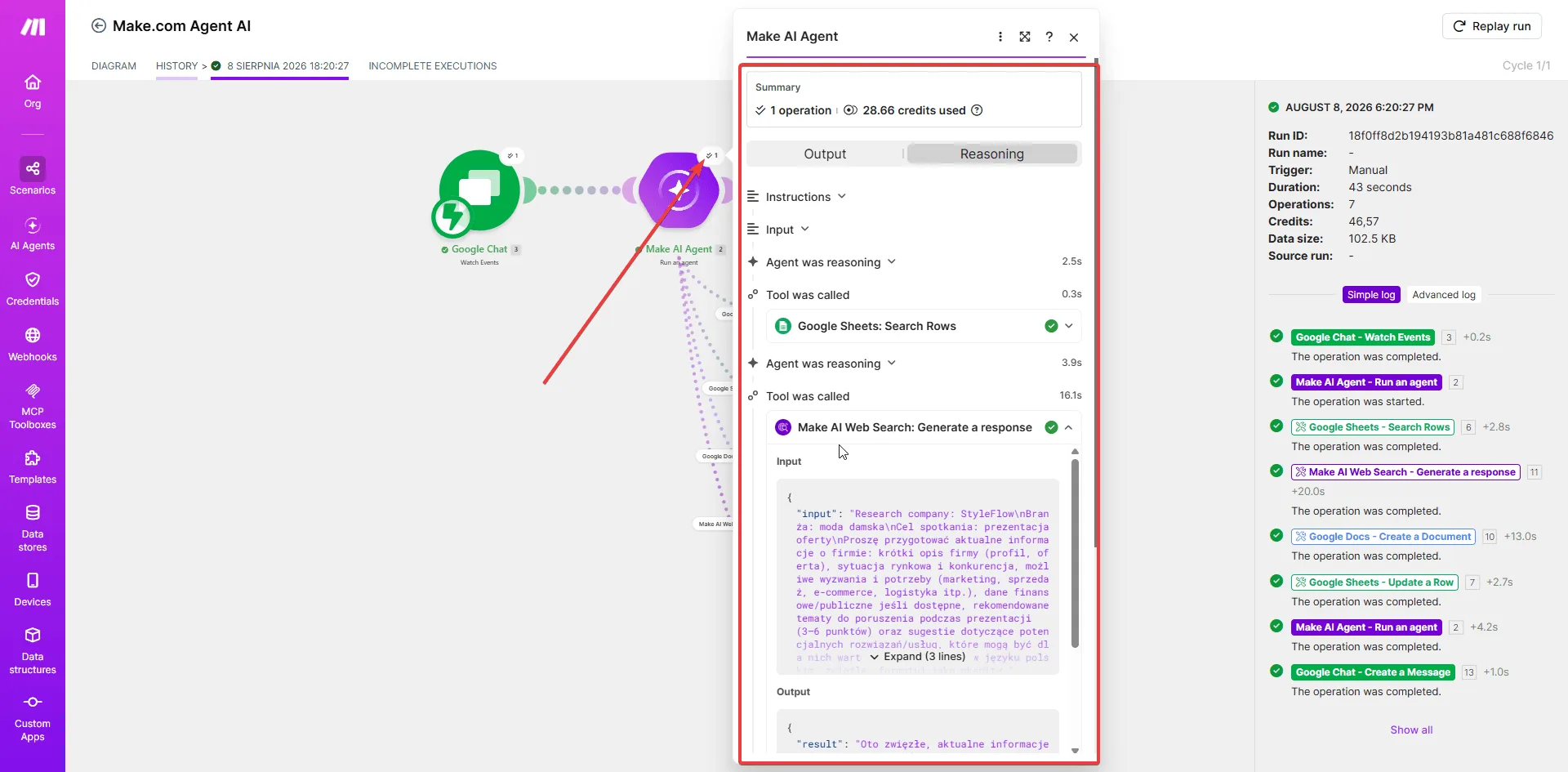Close the Make AI Agent panel
The image size is (1568, 772).
tap(1074, 38)
